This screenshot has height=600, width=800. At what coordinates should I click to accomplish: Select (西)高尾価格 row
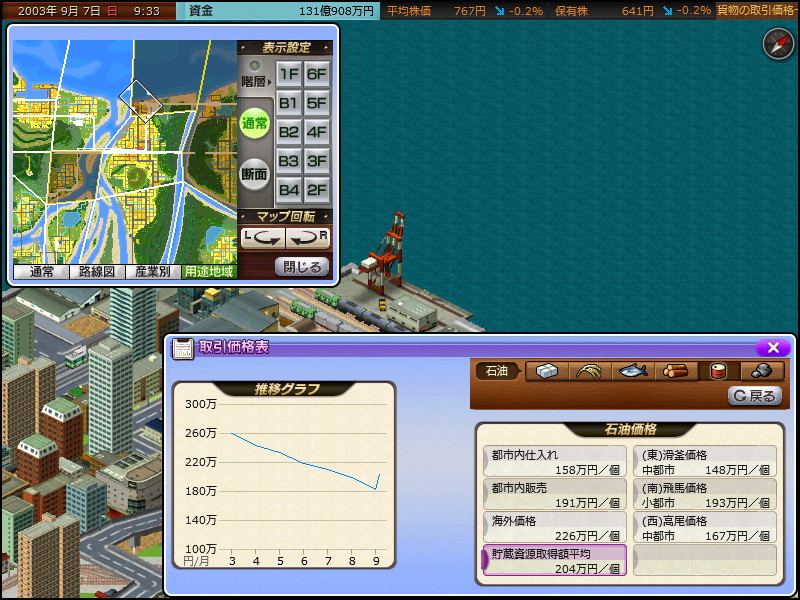pyautogui.click(x=705, y=528)
